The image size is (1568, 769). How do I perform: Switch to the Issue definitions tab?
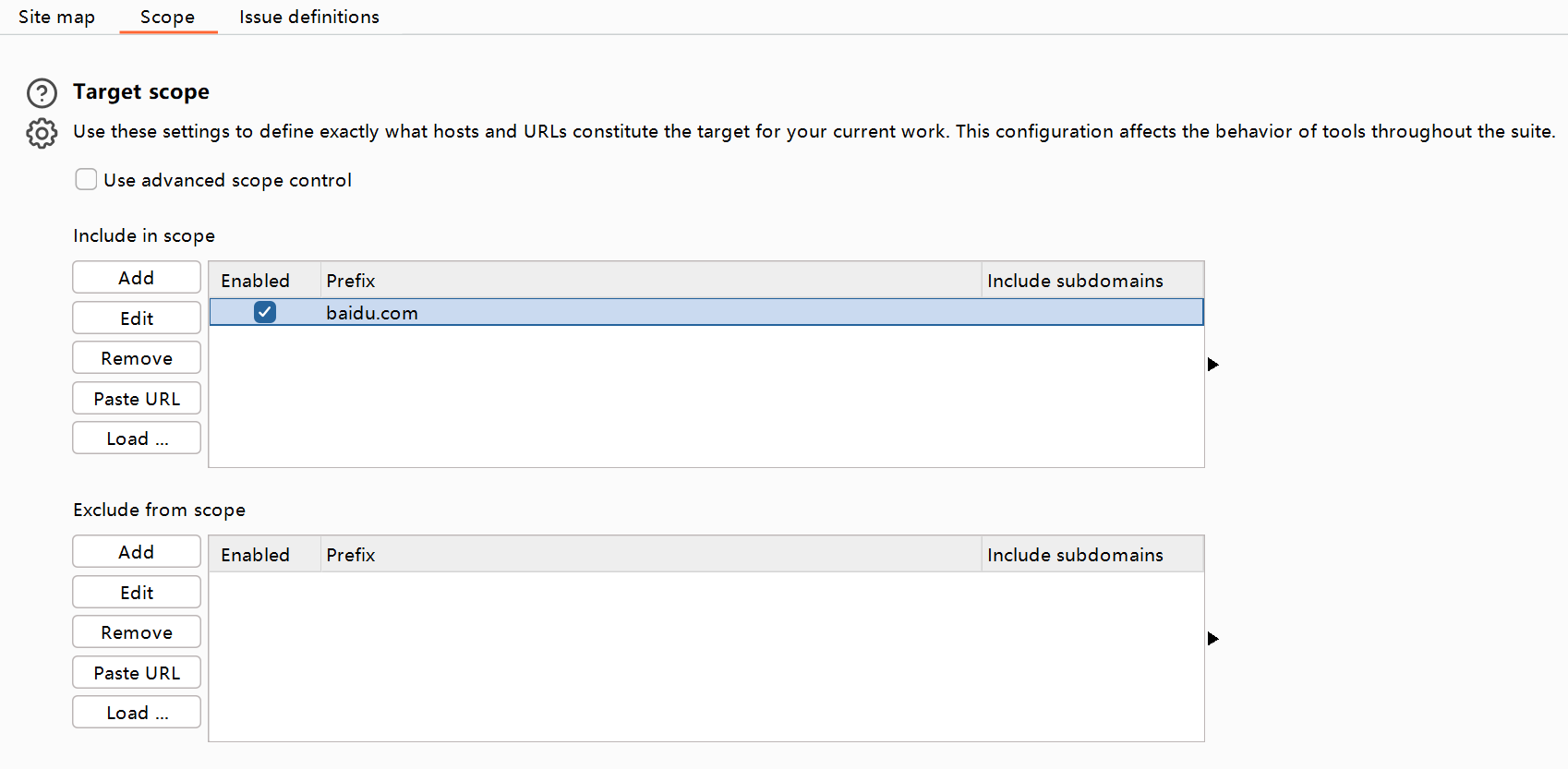[309, 17]
